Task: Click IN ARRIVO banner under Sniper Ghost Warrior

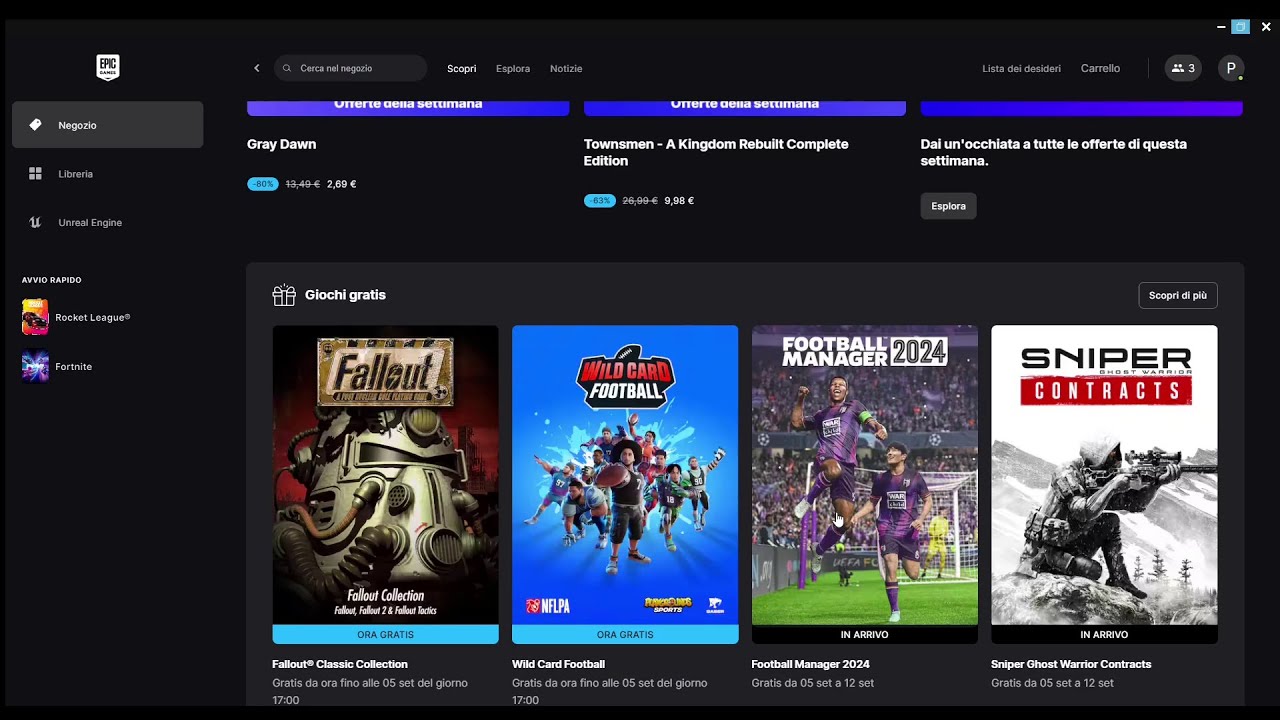Action: click(1104, 634)
